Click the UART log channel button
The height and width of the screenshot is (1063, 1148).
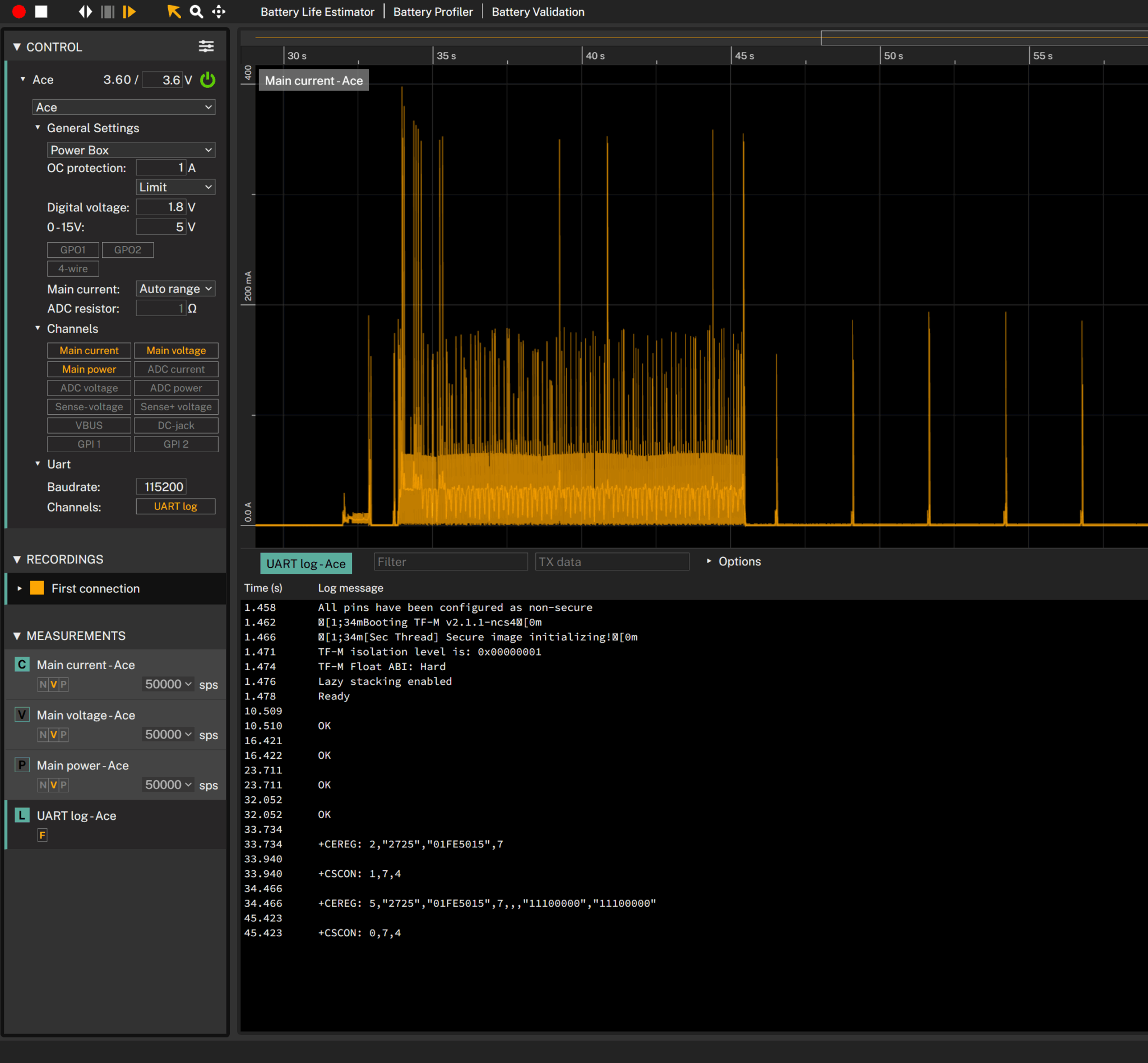pyautogui.click(x=175, y=506)
